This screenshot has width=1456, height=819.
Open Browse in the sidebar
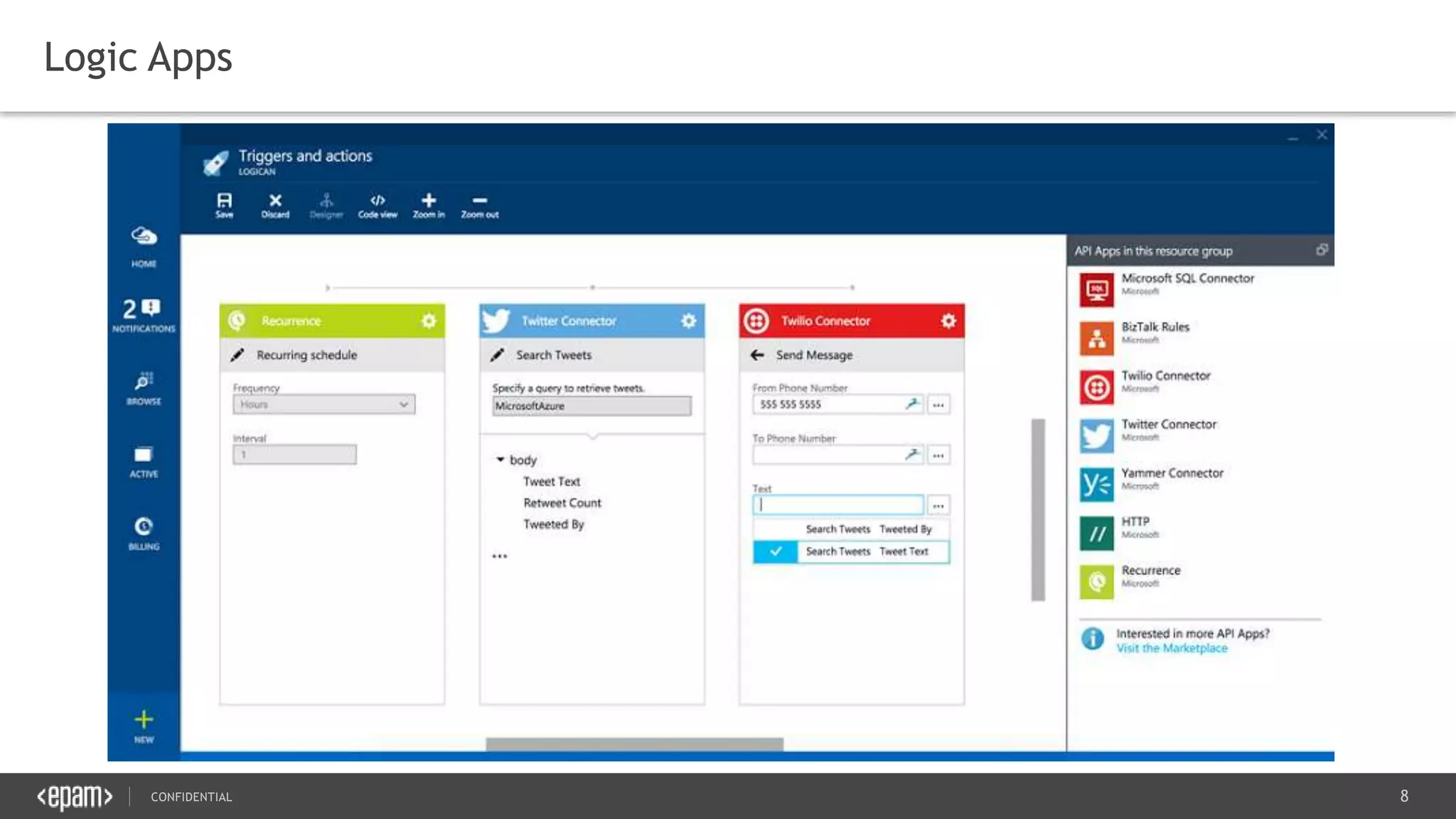[x=144, y=388]
